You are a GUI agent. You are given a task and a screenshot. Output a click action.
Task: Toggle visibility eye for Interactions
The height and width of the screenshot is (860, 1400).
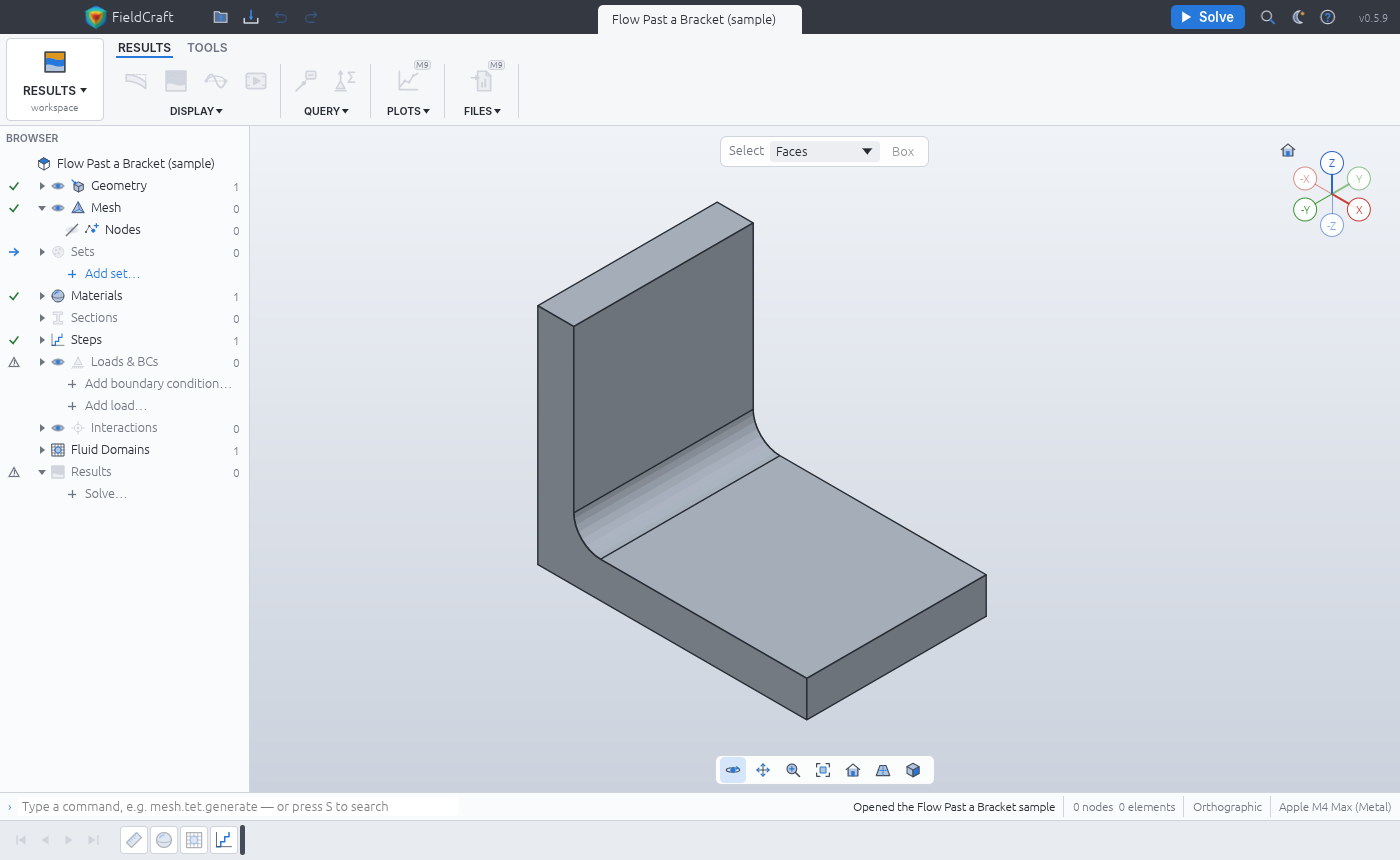pos(58,428)
